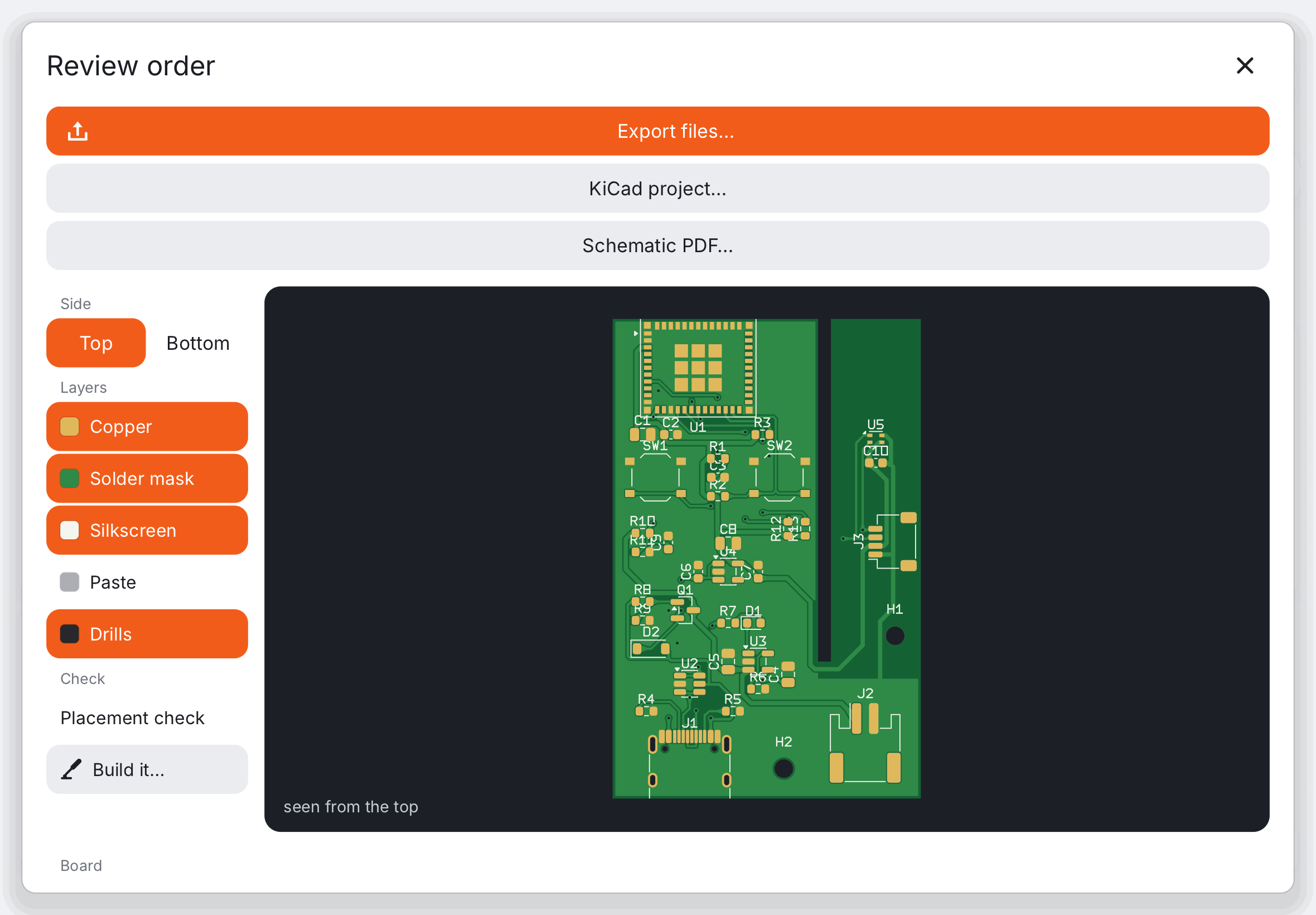This screenshot has height=915, width=1316.
Task: Open the Schematic PDF option
Action: pos(657,245)
